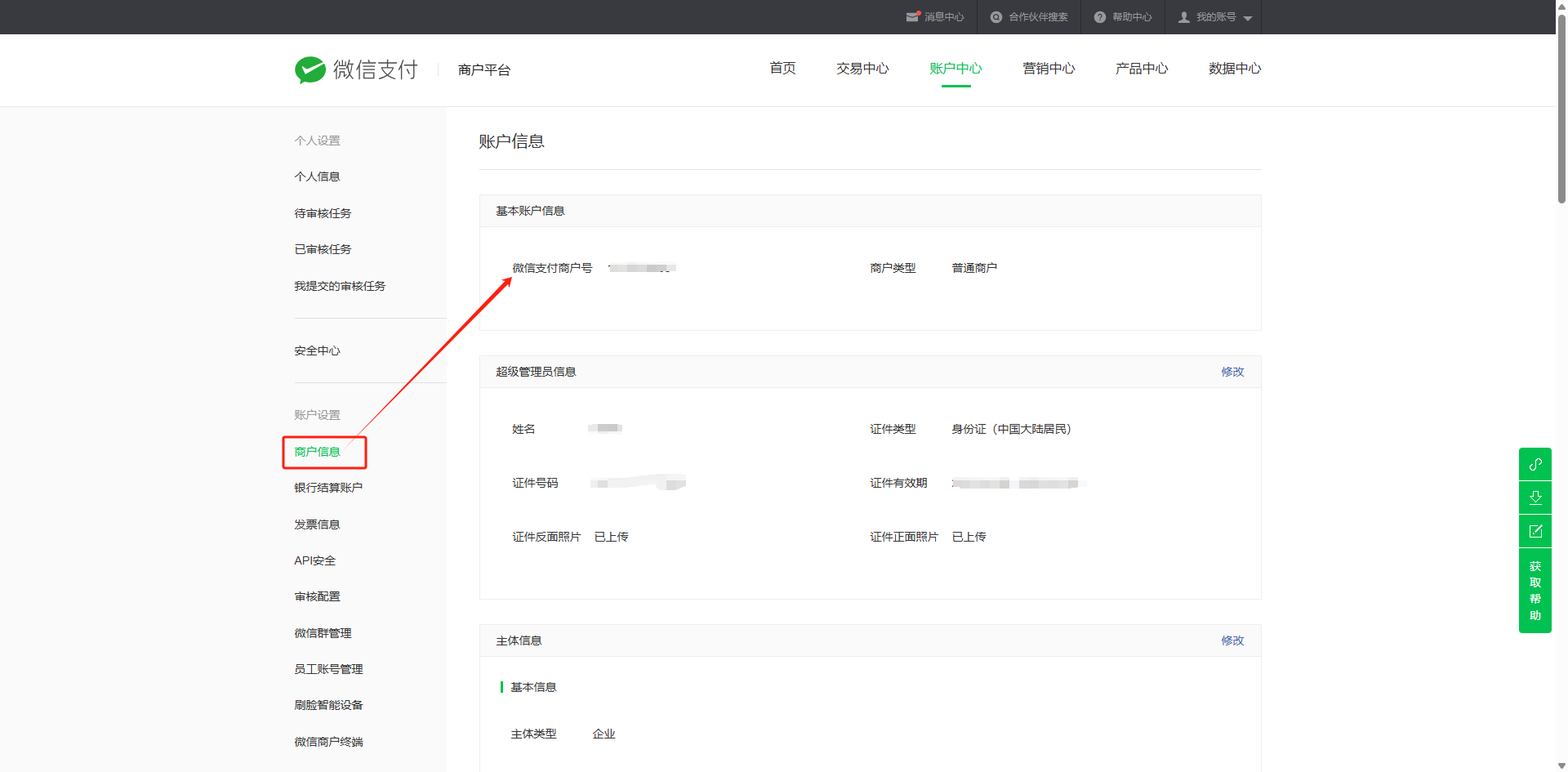1568x772 pixels.
Task: Select 银行结算账户 in the sidebar
Action: pos(328,488)
